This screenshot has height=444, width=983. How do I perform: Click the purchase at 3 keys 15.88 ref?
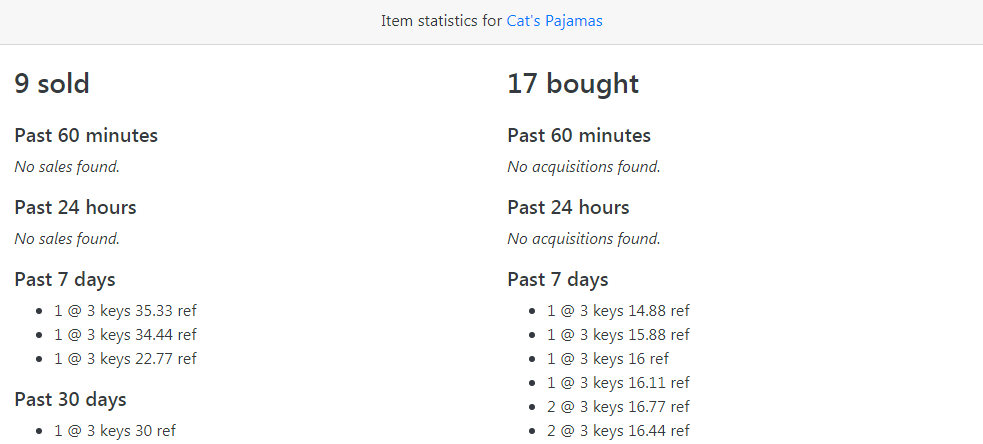[x=618, y=335]
